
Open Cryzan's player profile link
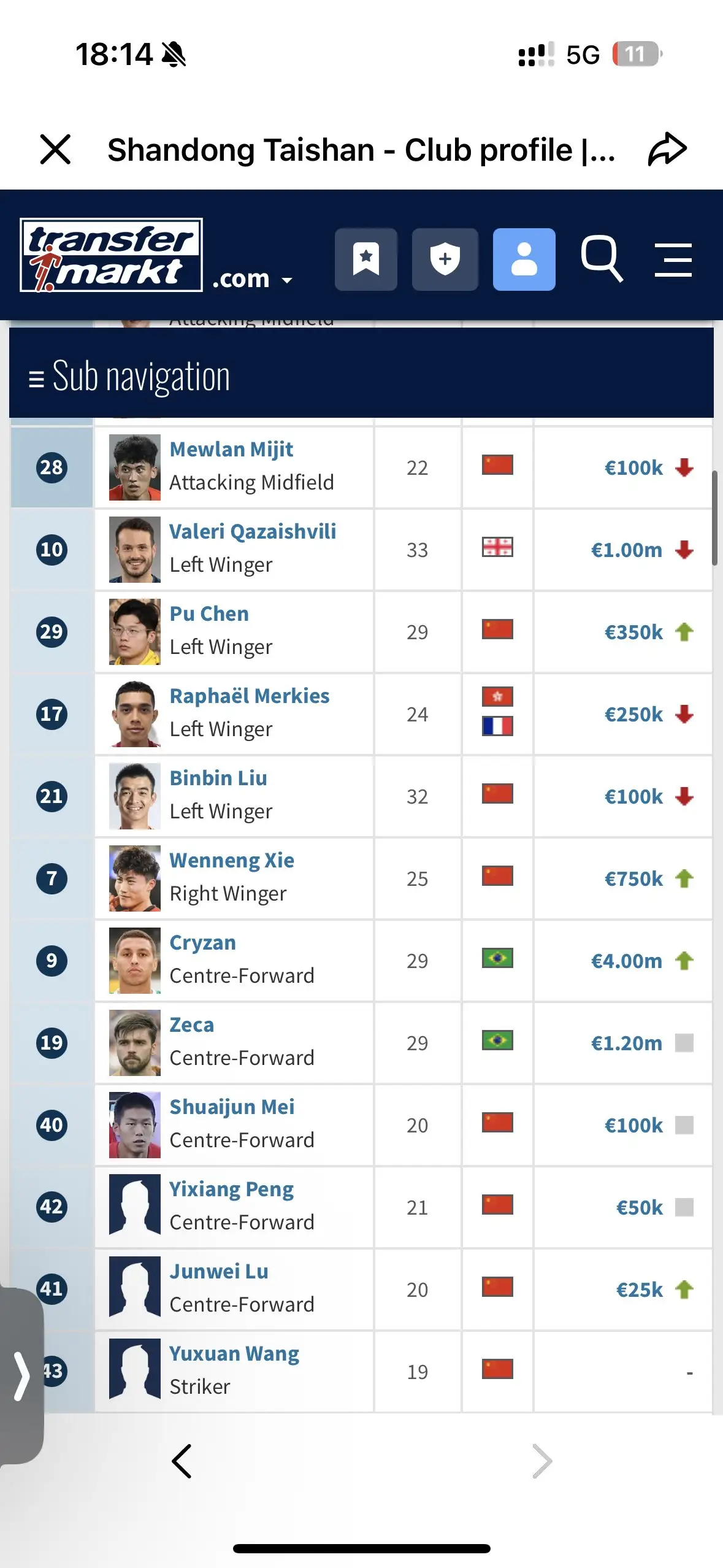click(x=202, y=942)
